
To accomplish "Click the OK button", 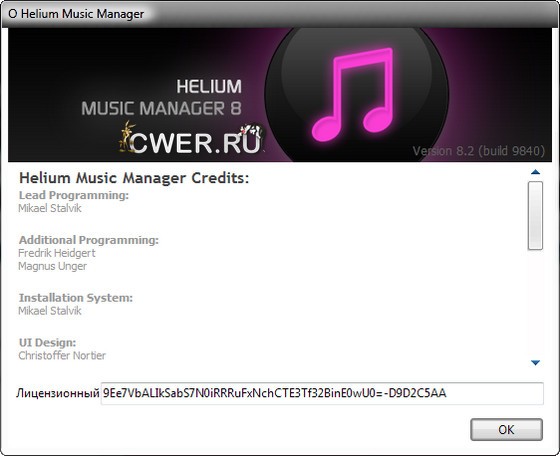I will pyautogui.click(x=506, y=430).
